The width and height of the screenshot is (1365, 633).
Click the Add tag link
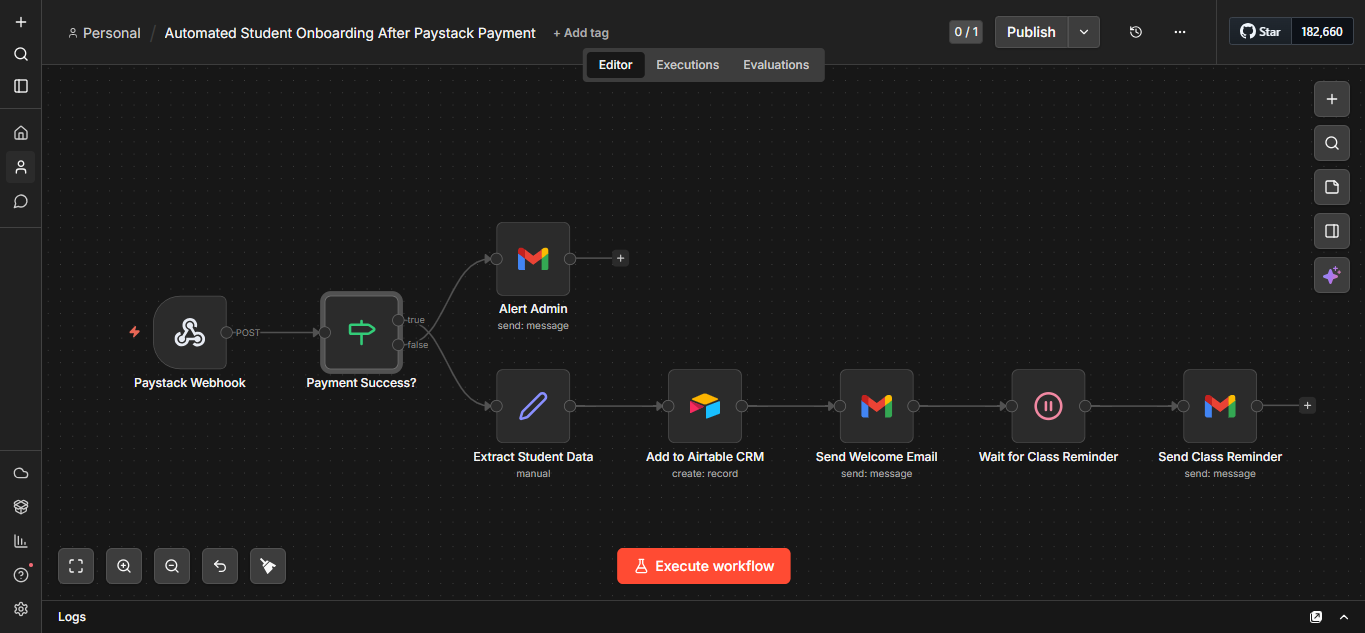581,33
